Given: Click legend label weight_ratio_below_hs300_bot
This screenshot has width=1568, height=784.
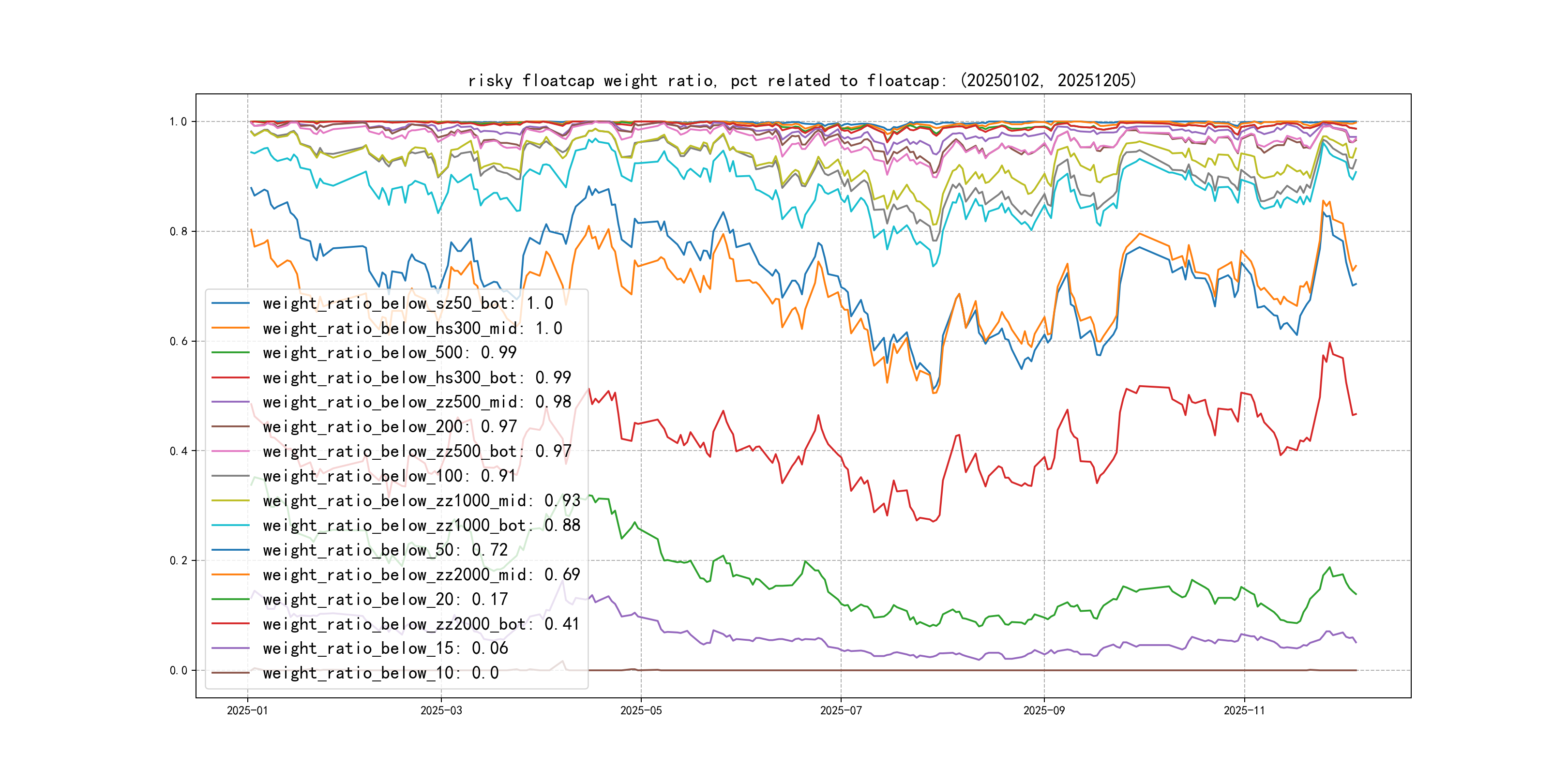Looking at the screenshot, I should tap(416, 377).
